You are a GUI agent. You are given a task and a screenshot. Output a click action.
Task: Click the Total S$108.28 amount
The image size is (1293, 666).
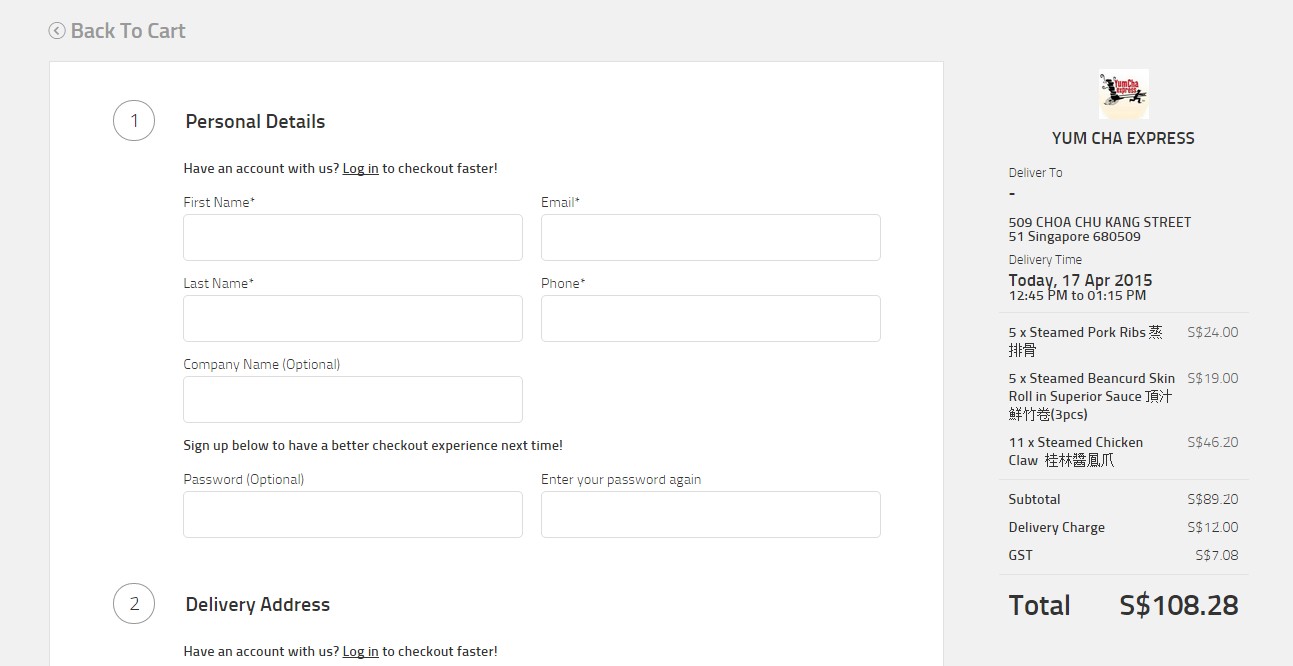[x=1178, y=605]
